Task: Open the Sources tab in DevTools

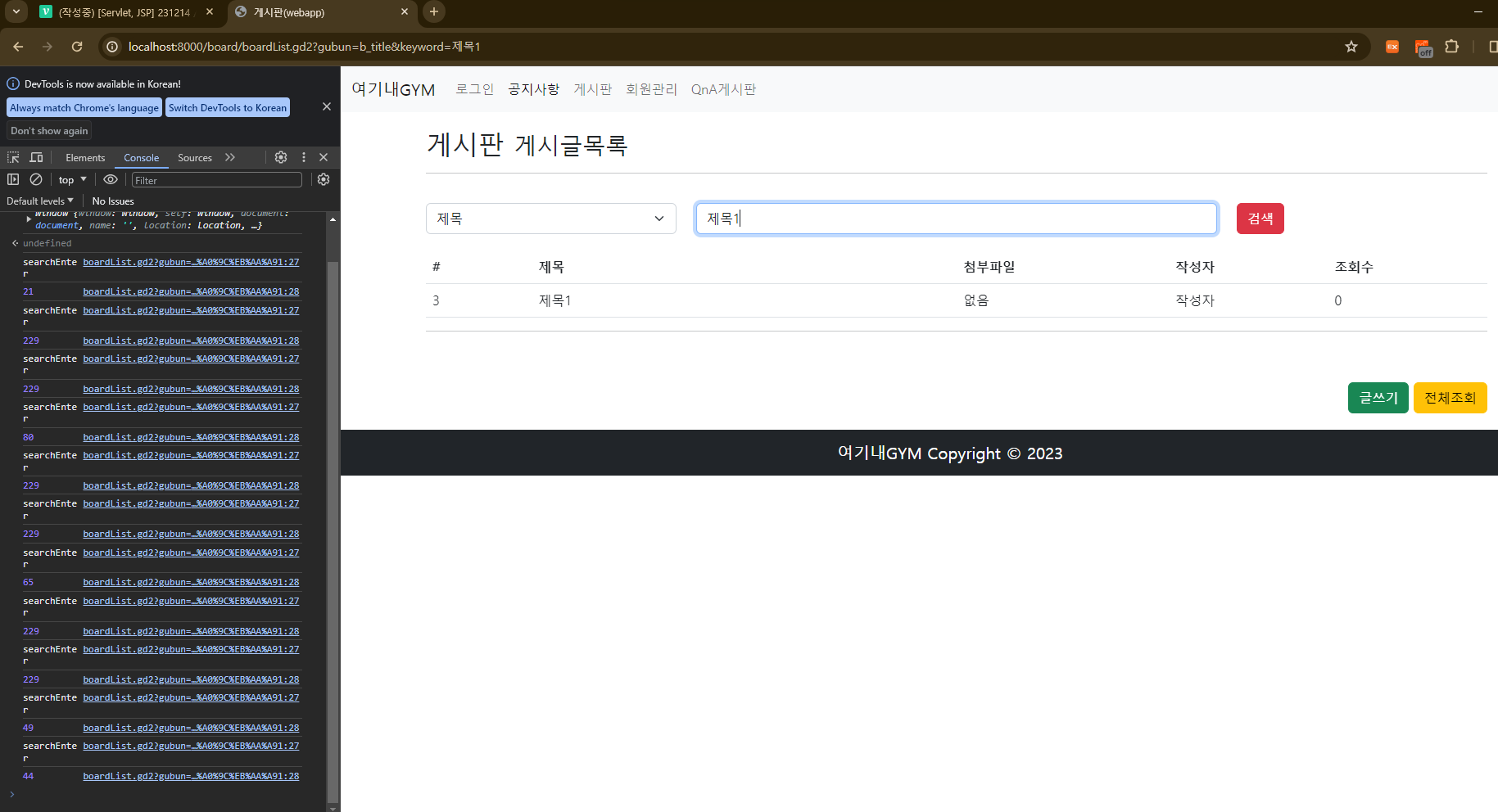Action: click(195, 158)
